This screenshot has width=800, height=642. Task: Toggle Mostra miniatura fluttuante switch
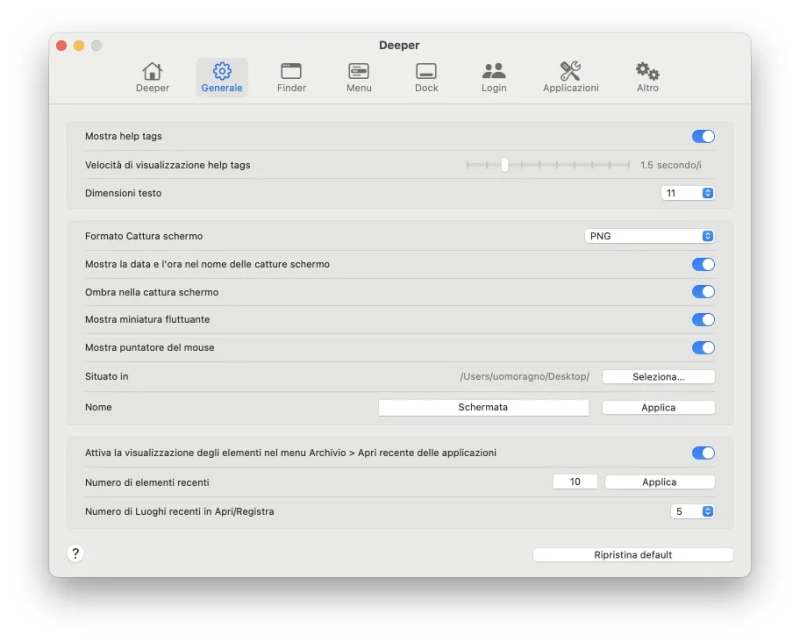click(703, 320)
